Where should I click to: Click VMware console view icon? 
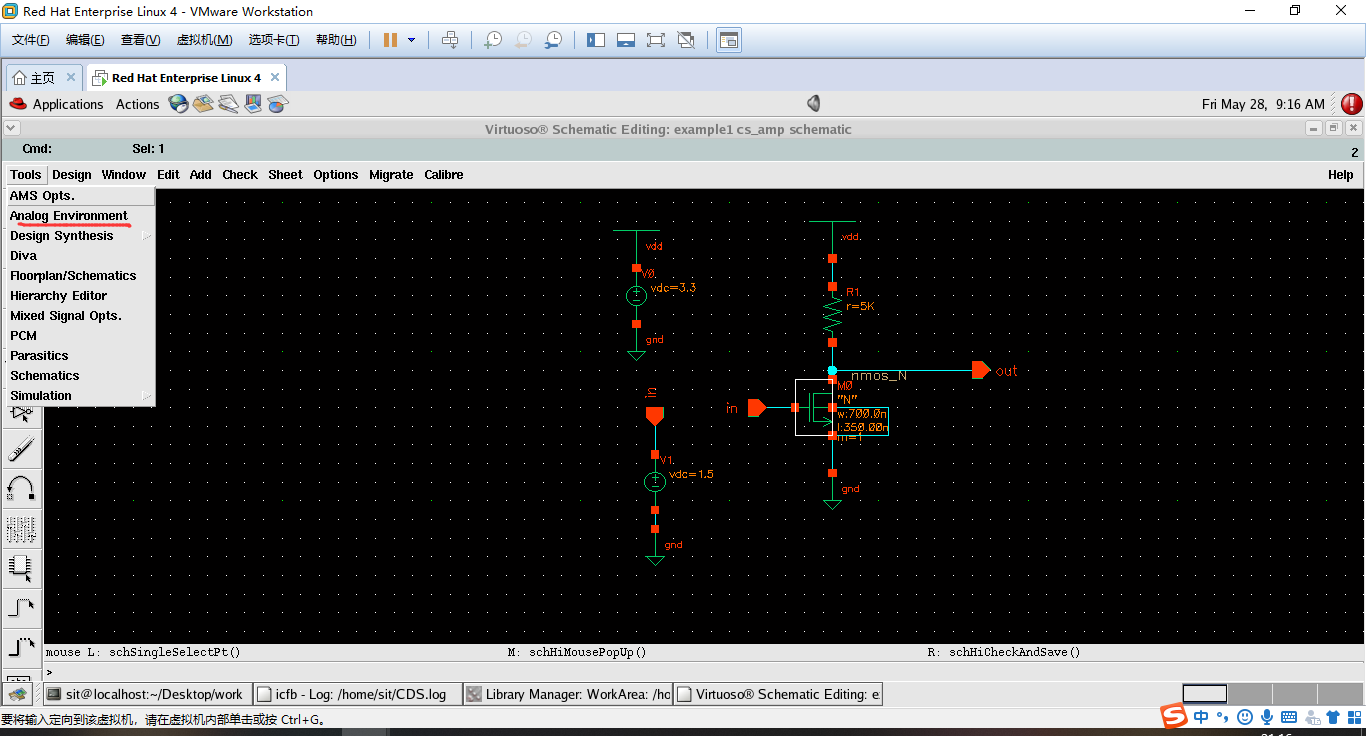click(729, 40)
